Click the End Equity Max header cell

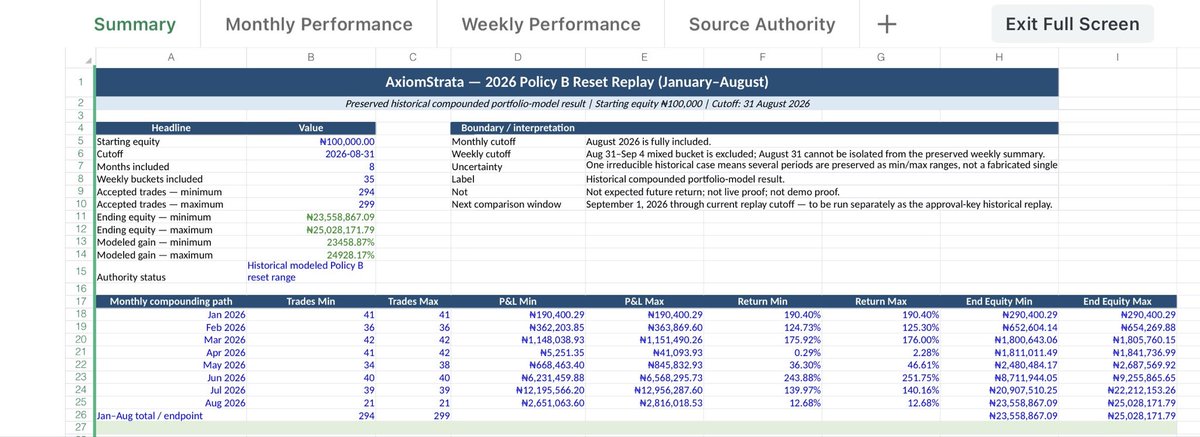[x=1117, y=301]
